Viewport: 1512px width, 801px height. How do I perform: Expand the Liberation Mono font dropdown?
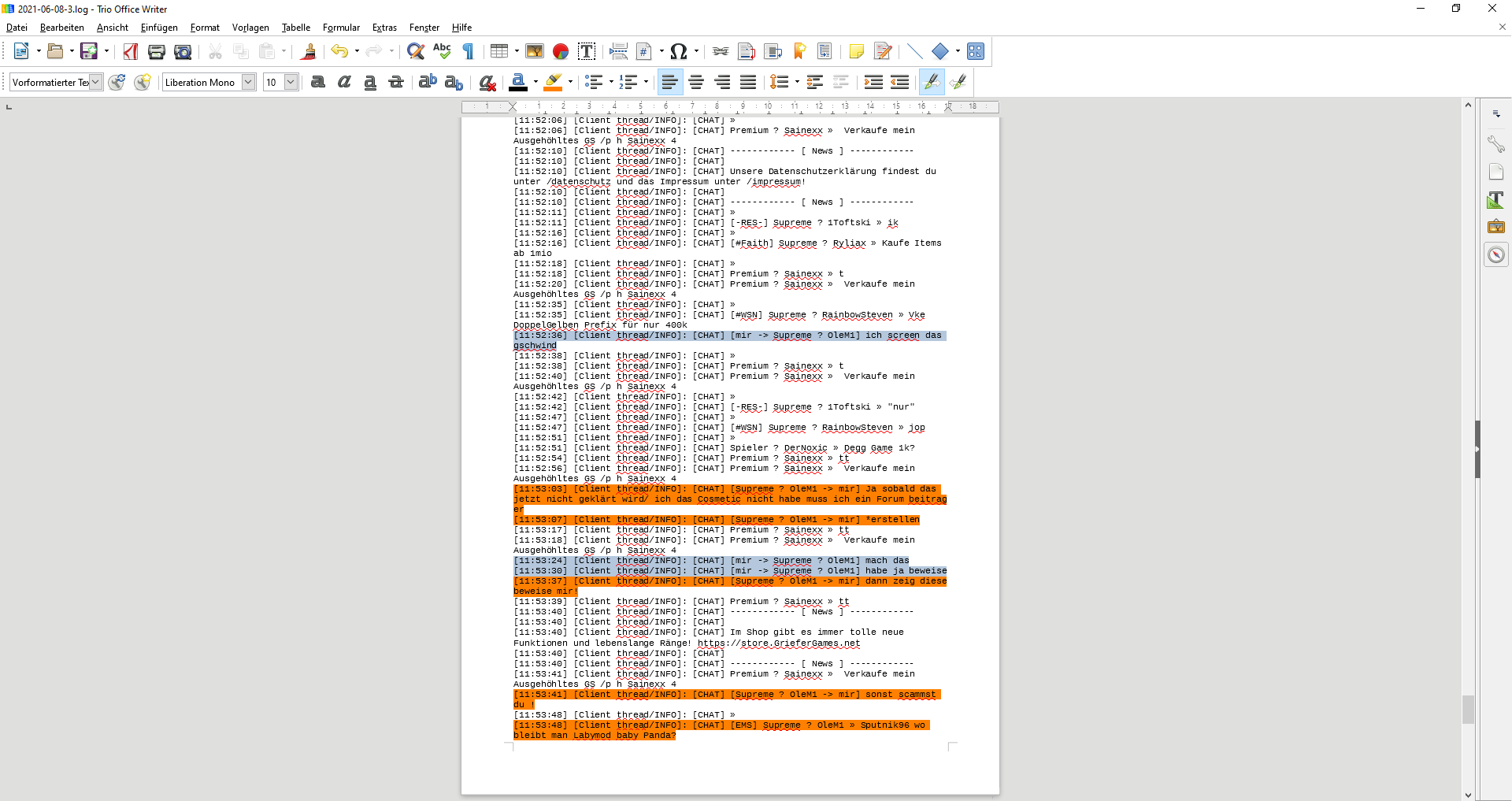coord(248,82)
